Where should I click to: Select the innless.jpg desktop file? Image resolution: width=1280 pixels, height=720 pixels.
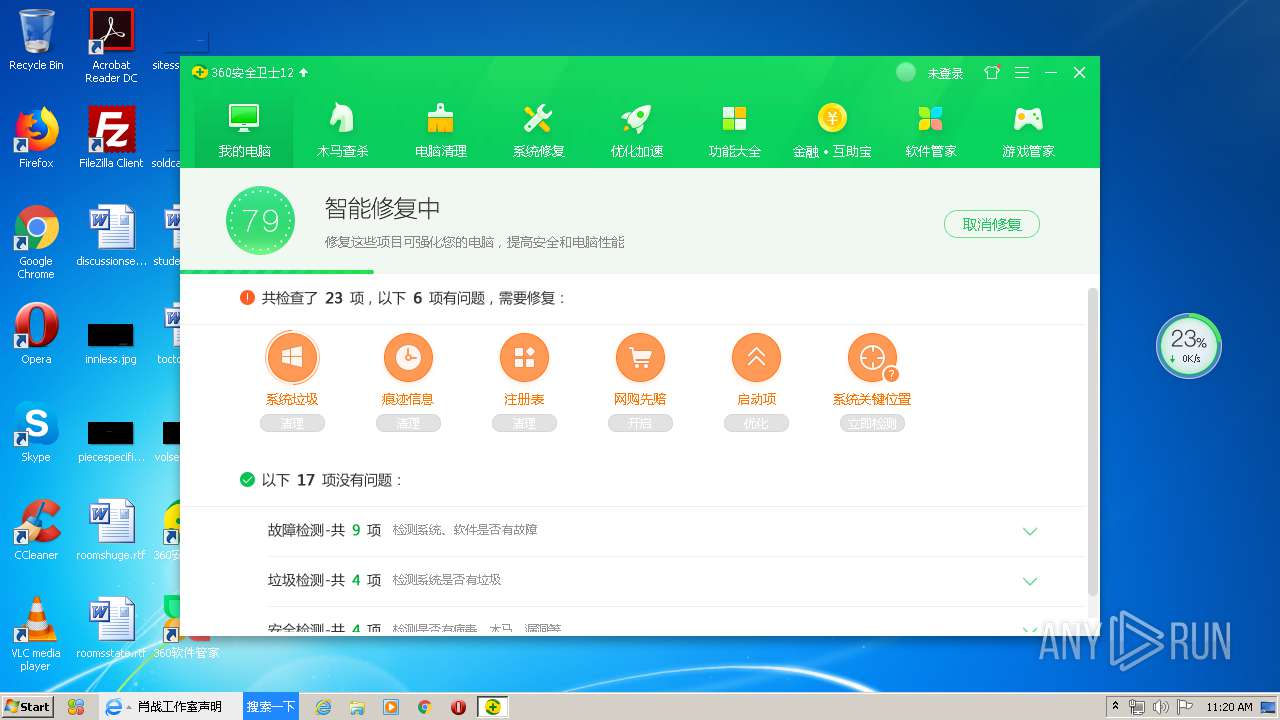click(x=111, y=342)
